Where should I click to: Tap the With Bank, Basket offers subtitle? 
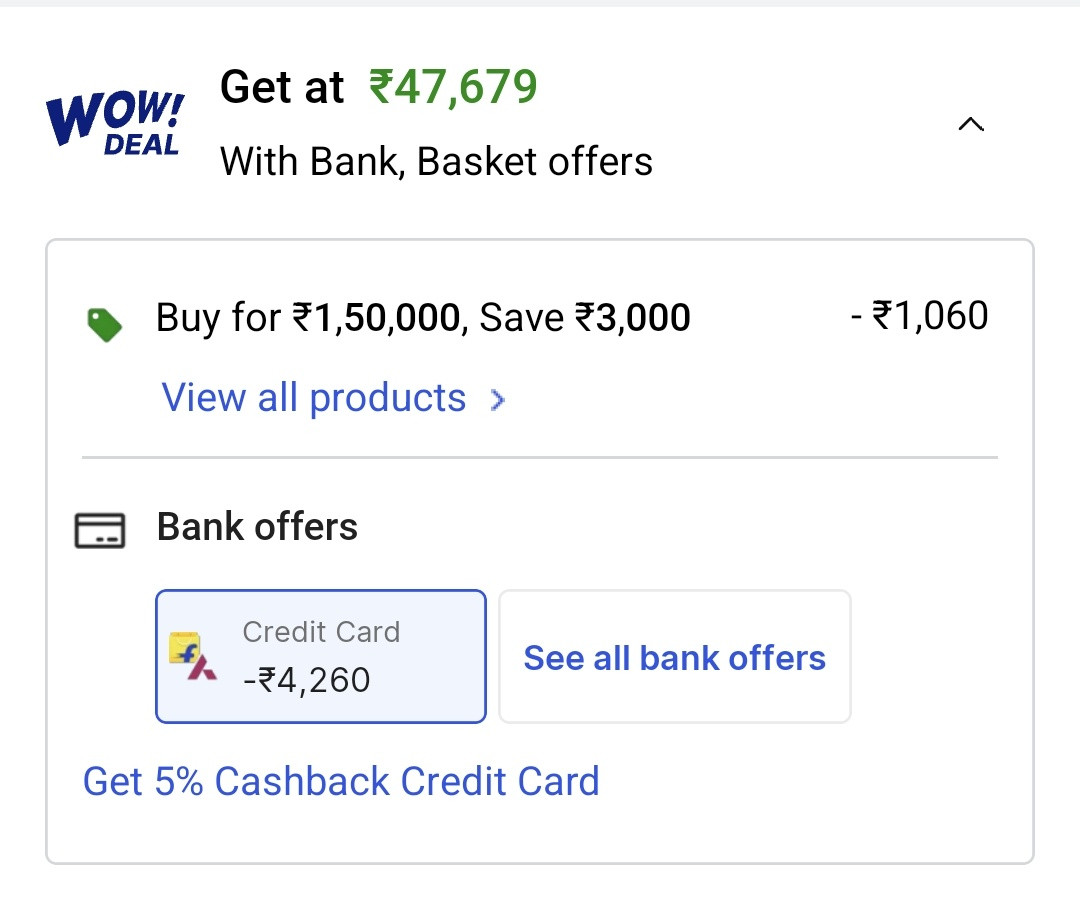pos(436,161)
